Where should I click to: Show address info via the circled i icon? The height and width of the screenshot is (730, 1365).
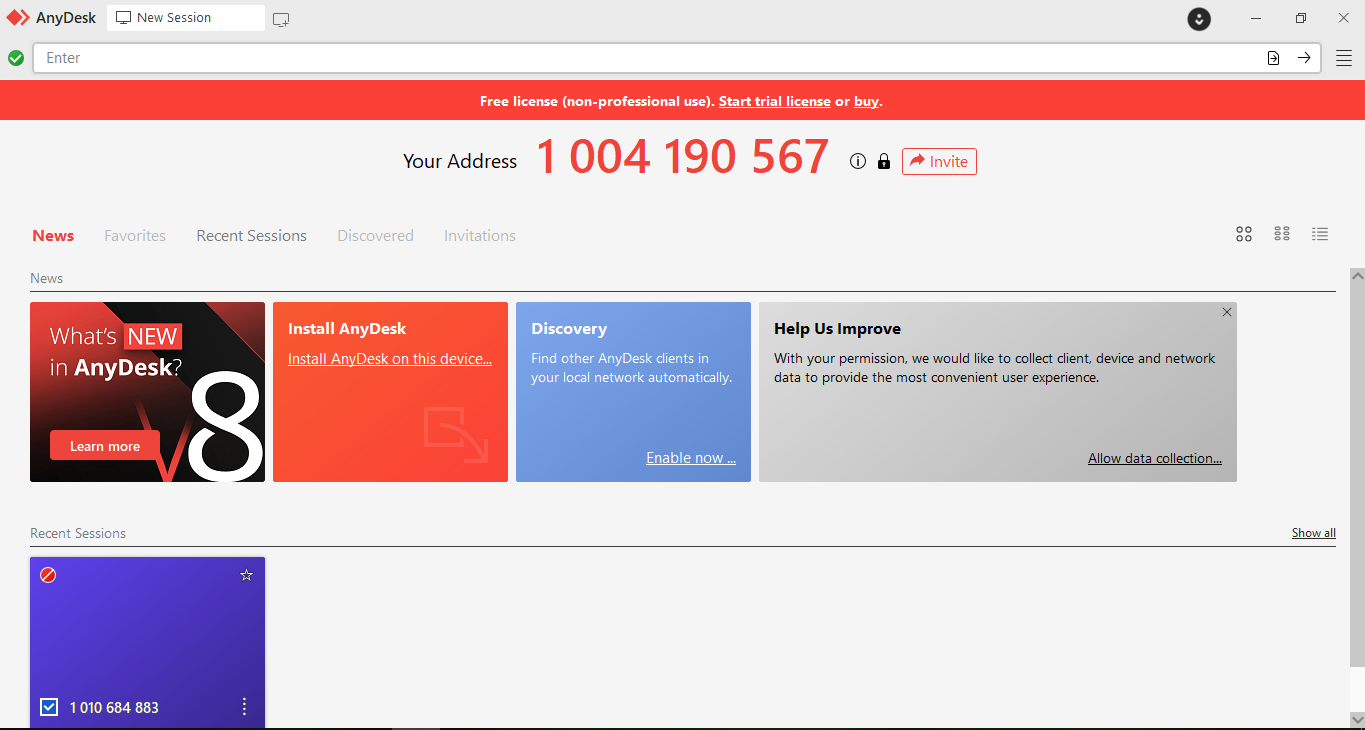point(857,161)
